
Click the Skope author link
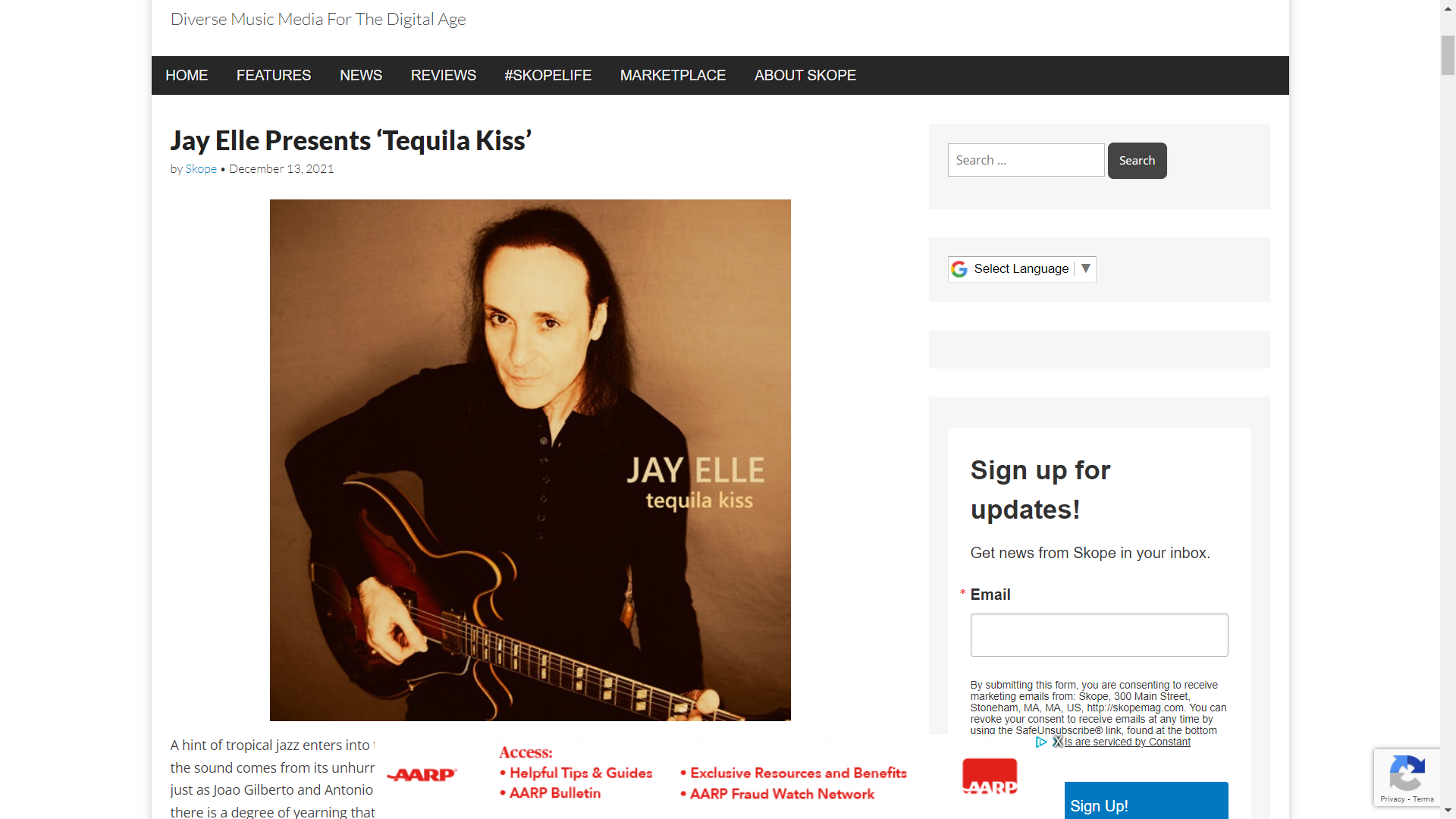pyautogui.click(x=201, y=169)
